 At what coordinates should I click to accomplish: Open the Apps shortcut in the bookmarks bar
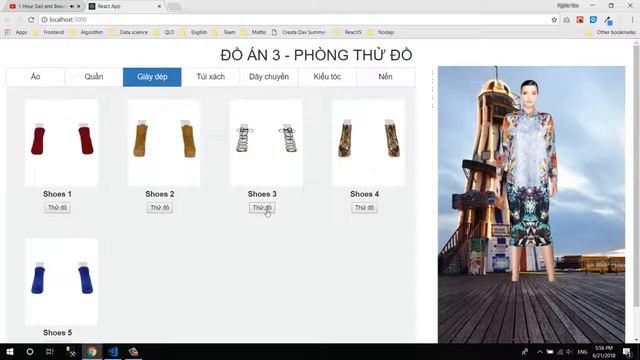pyautogui.click(x=16, y=32)
